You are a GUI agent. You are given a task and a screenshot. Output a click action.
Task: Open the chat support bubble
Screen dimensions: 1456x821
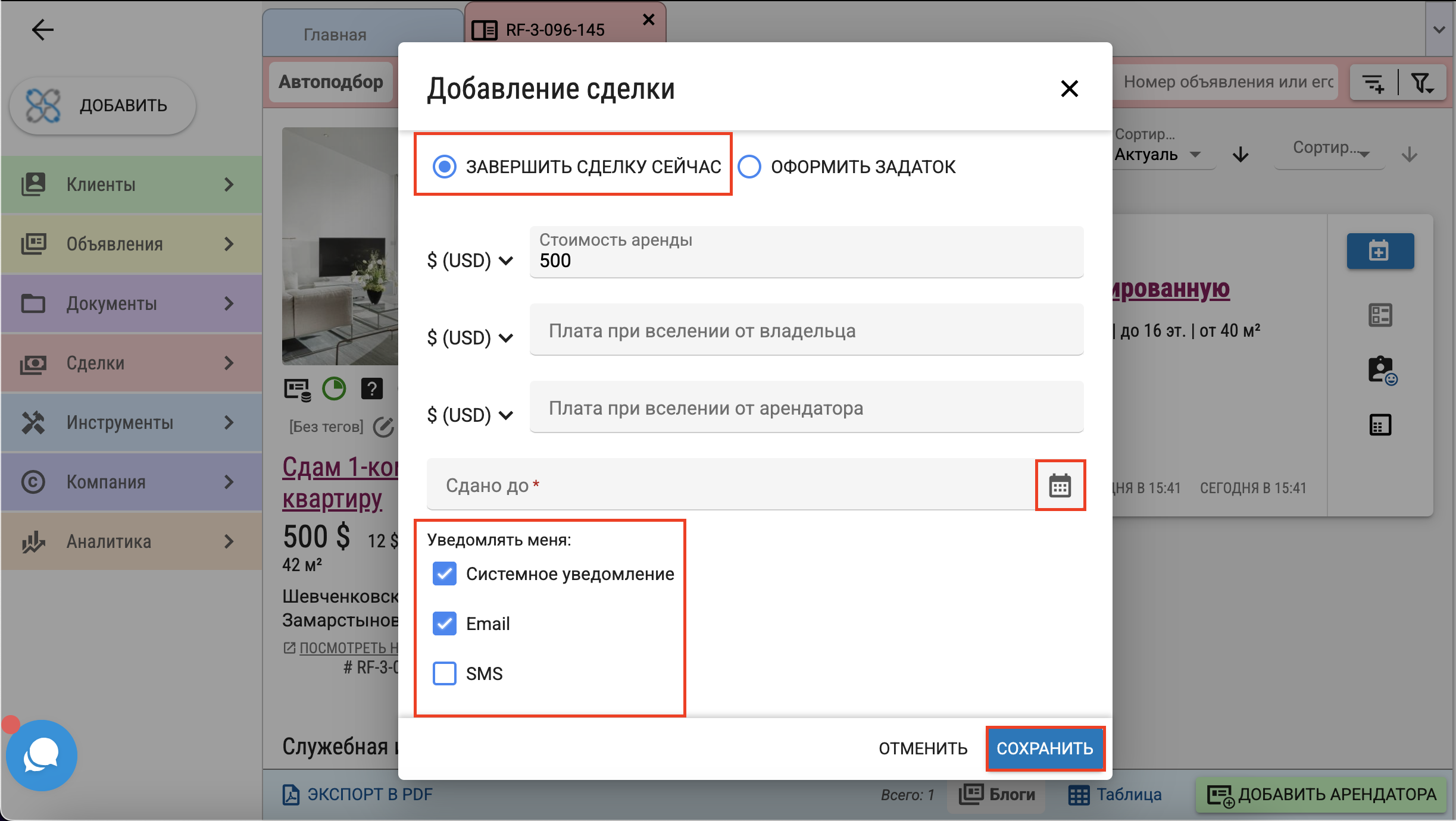[42, 755]
